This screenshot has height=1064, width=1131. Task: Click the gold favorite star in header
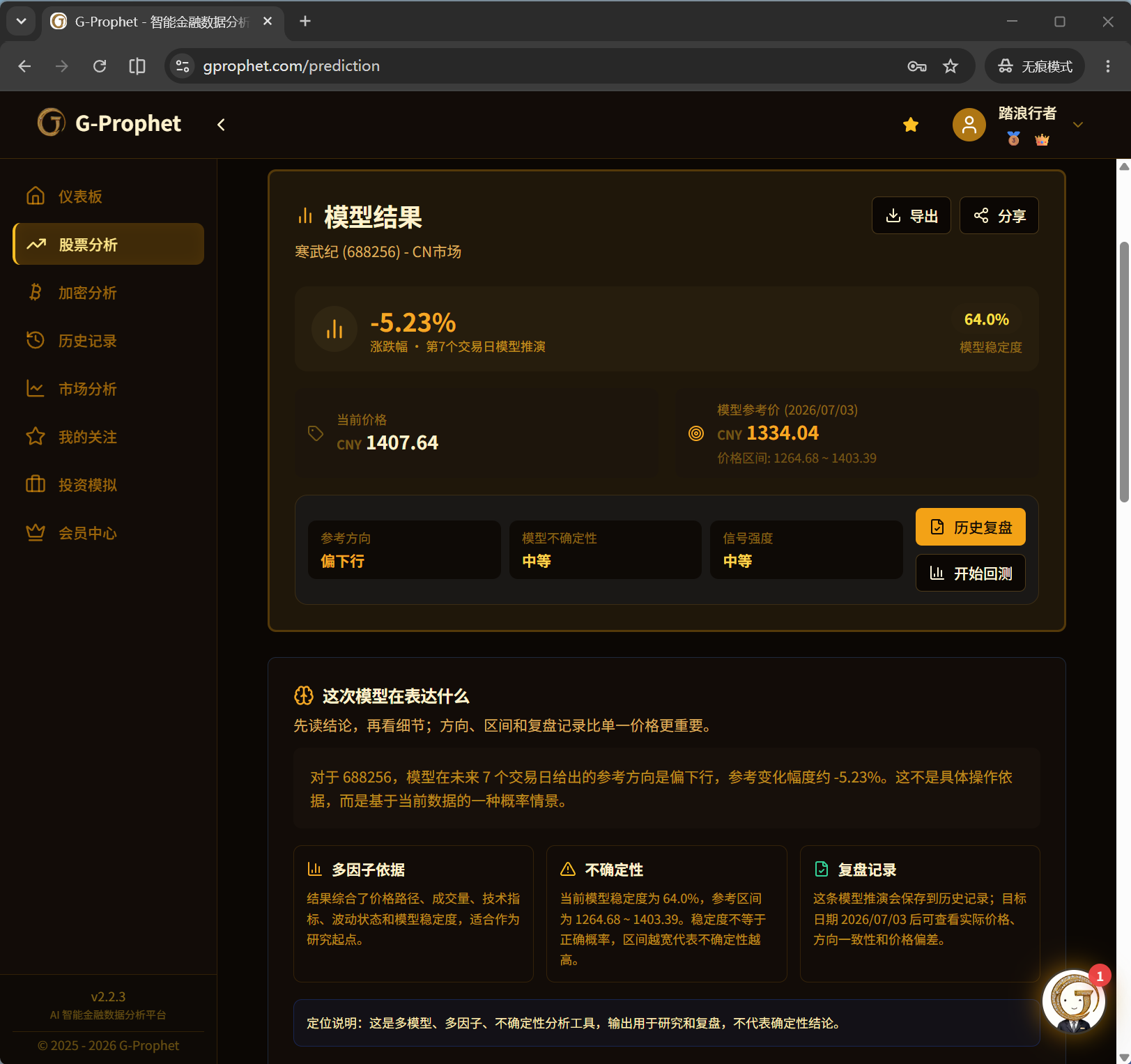tap(910, 125)
